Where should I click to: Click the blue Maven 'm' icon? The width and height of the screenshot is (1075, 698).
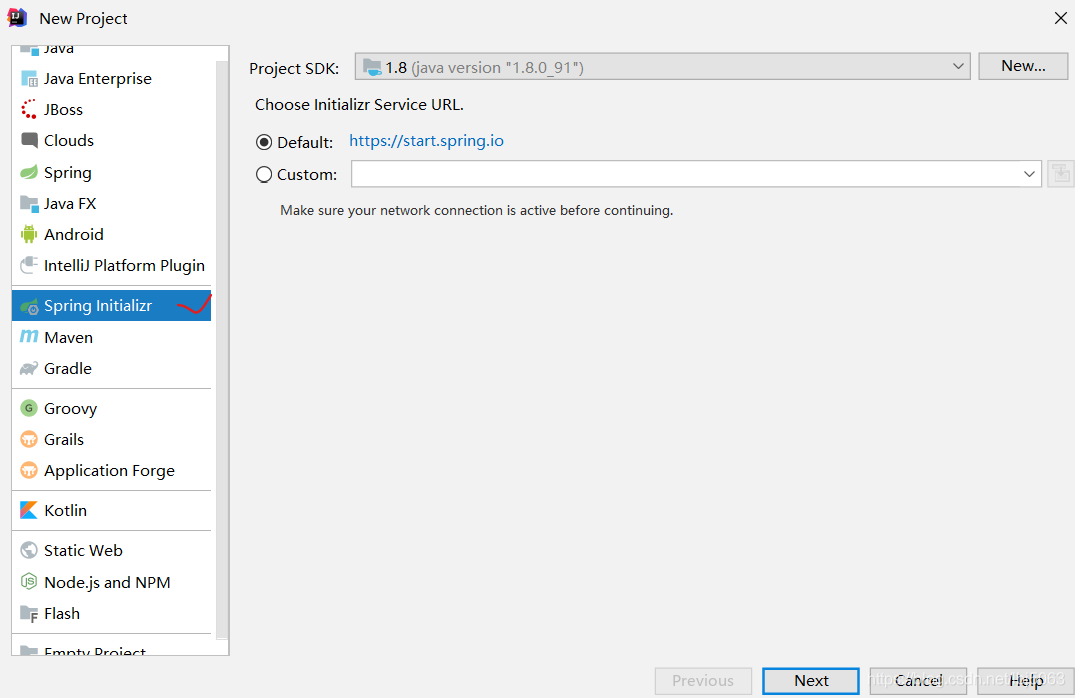(29, 337)
